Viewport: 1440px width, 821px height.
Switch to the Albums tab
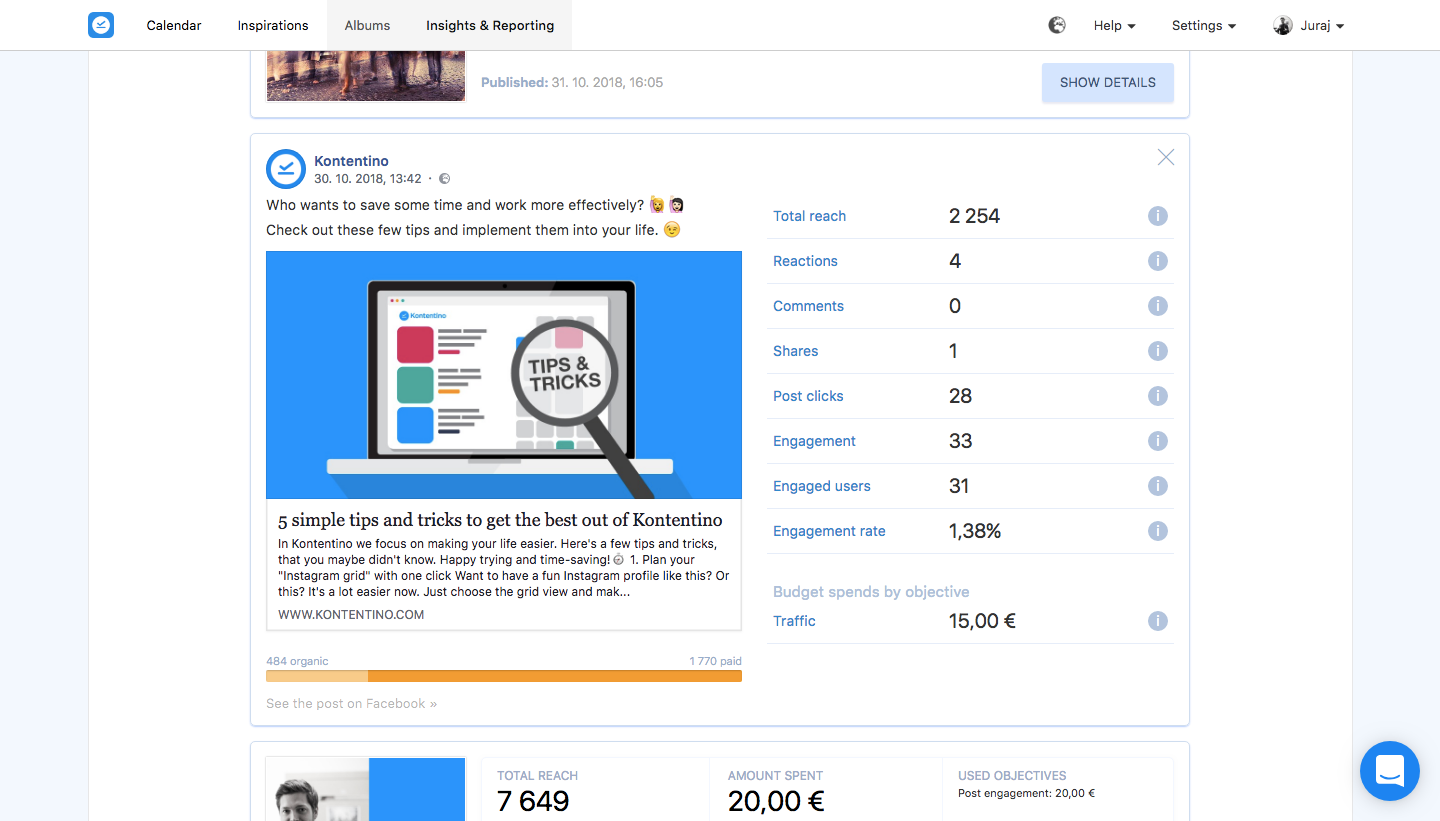(x=367, y=25)
